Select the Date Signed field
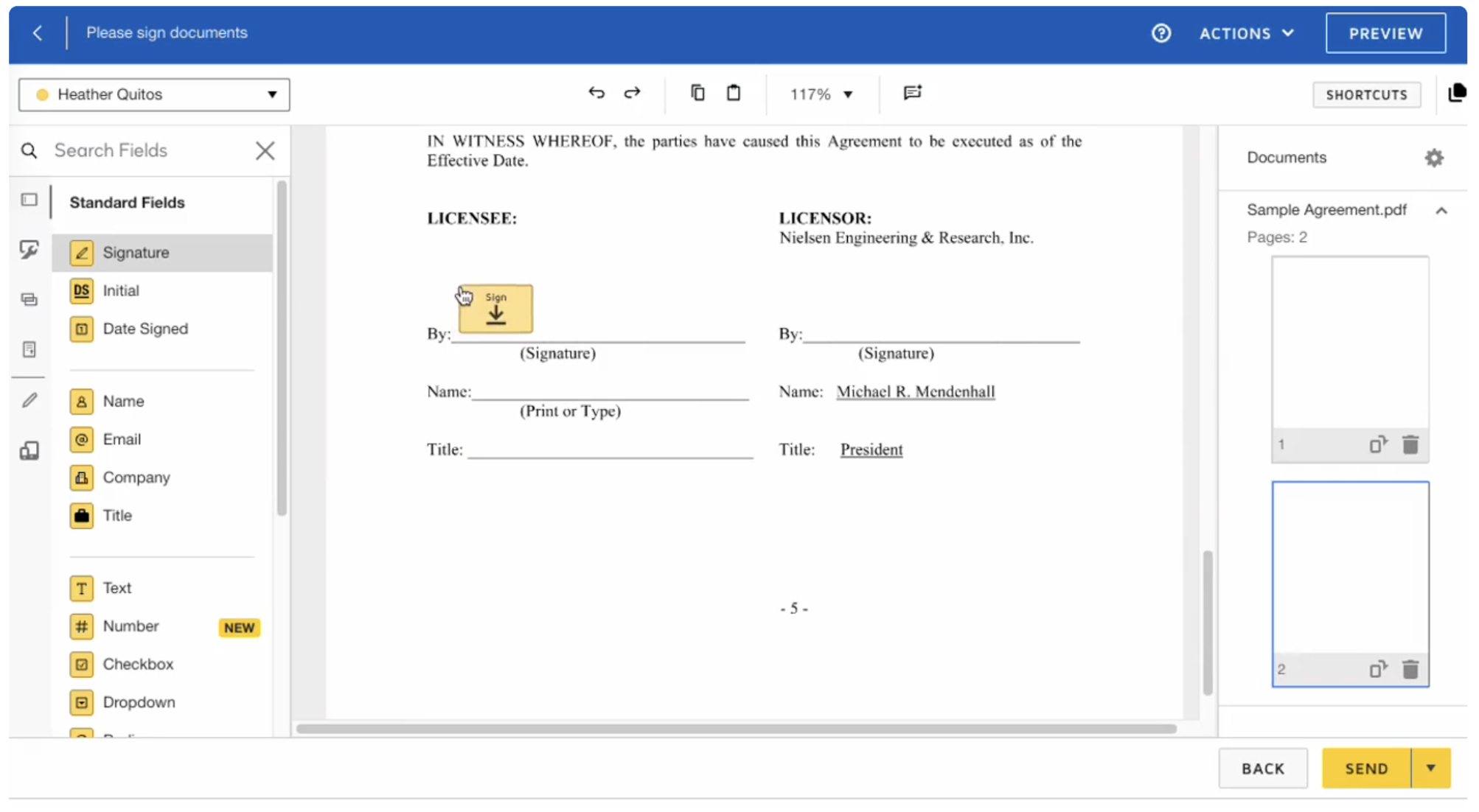1479x812 pixels. [145, 329]
